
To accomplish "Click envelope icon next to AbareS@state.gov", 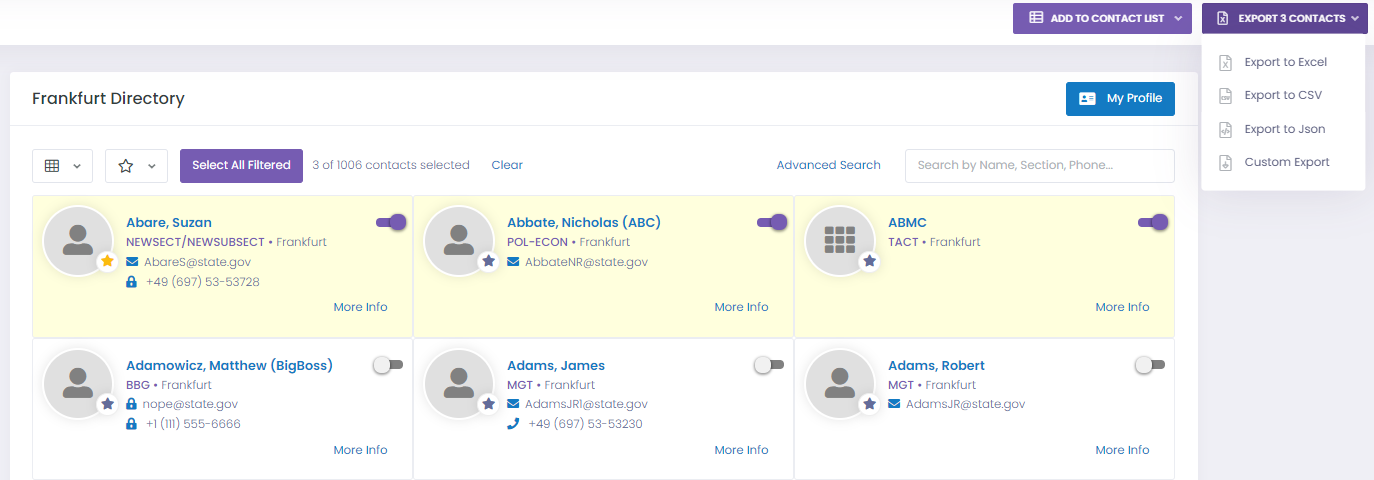I will [x=132, y=262].
